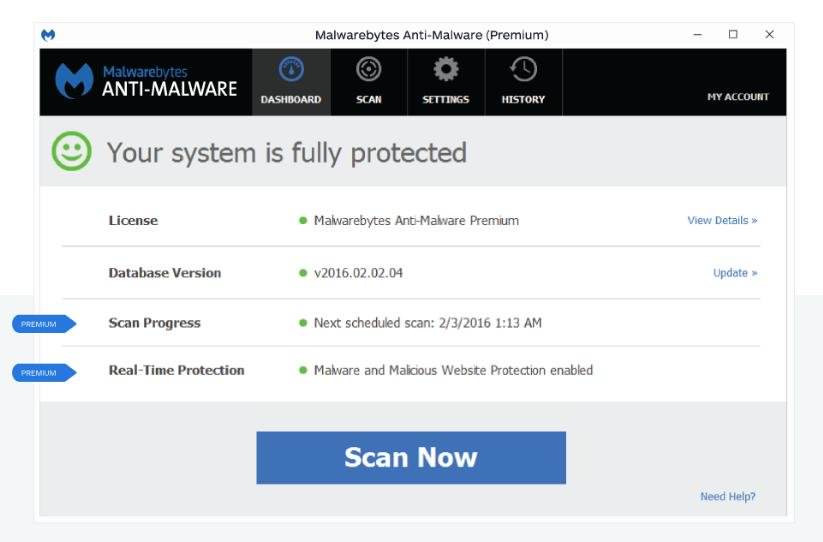Click 'Malwarebytes Anti-Malware Premium' license text
Screen dimensions: 823x542
(x=416, y=221)
